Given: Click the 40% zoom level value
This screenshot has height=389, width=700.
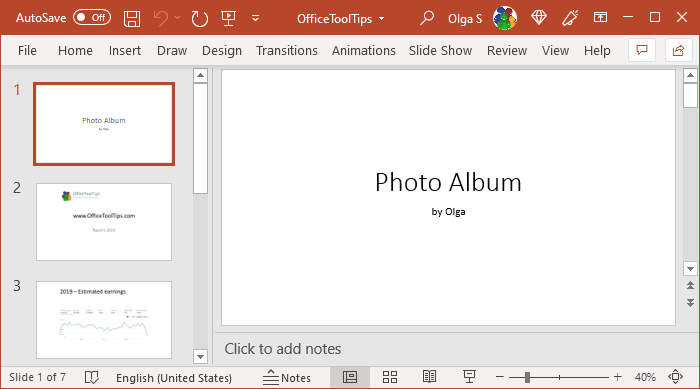Looking at the screenshot, I should click(x=645, y=377).
